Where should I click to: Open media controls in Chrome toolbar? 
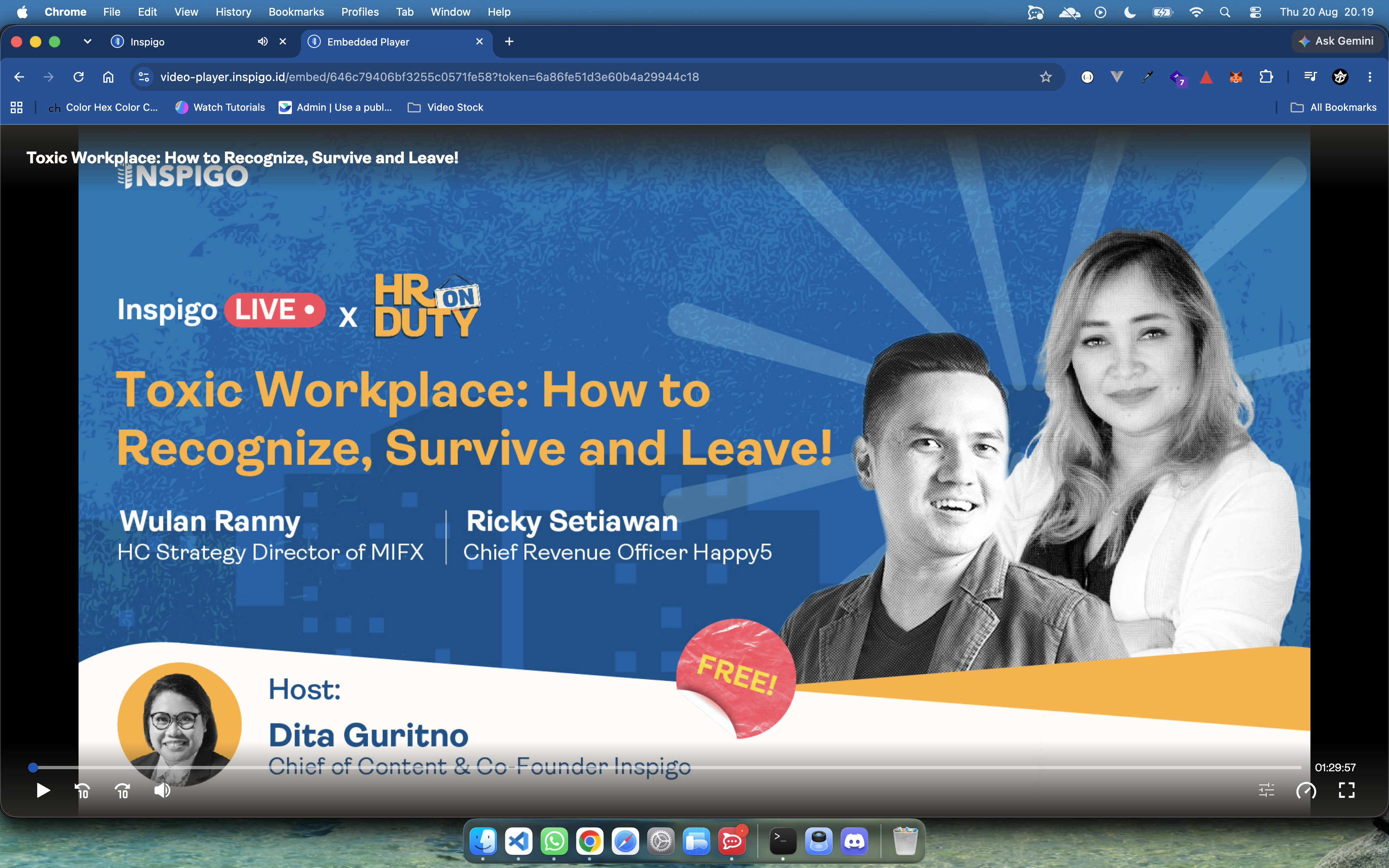pyautogui.click(x=1310, y=77)
